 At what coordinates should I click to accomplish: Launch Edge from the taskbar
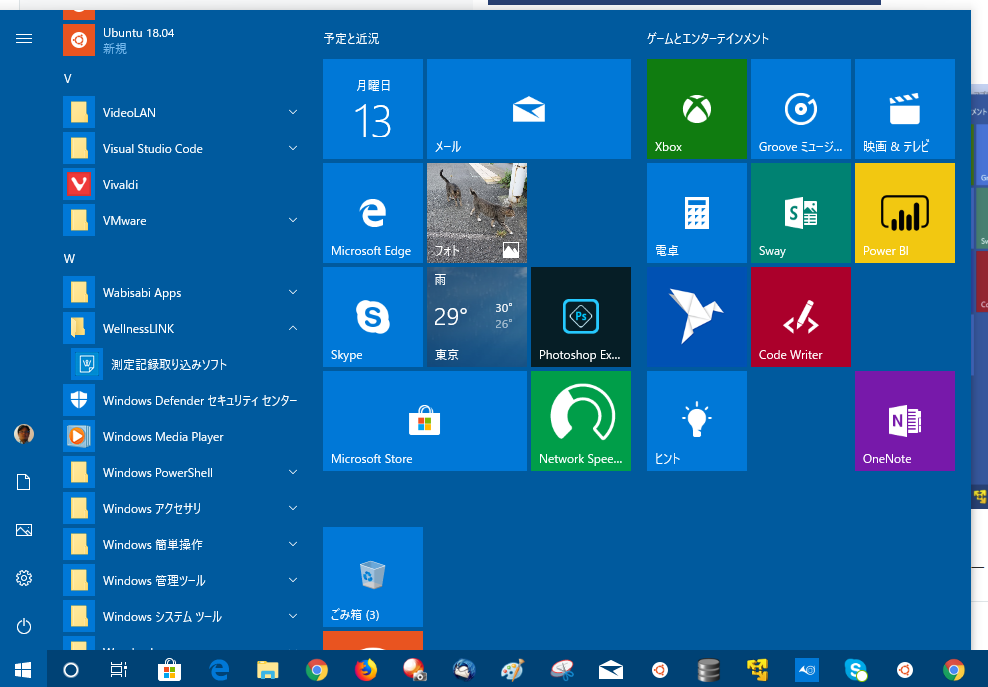coord(219,670)
